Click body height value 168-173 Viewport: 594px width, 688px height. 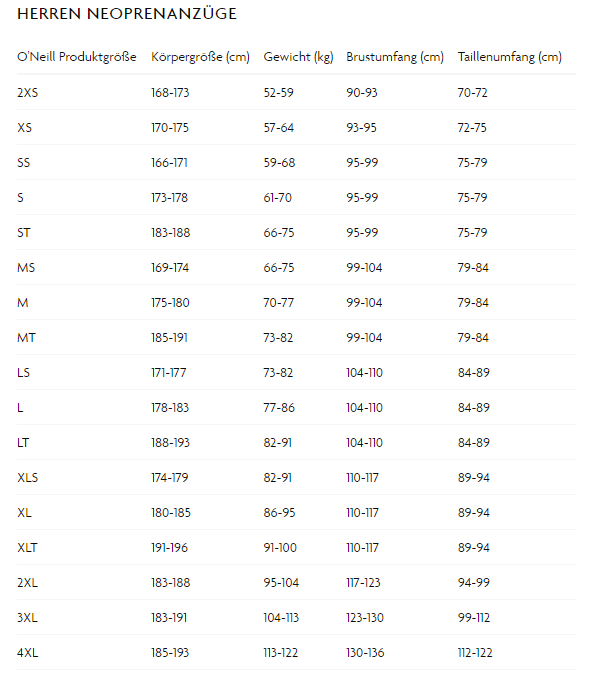pyautogui.click(x=170, y=93)
